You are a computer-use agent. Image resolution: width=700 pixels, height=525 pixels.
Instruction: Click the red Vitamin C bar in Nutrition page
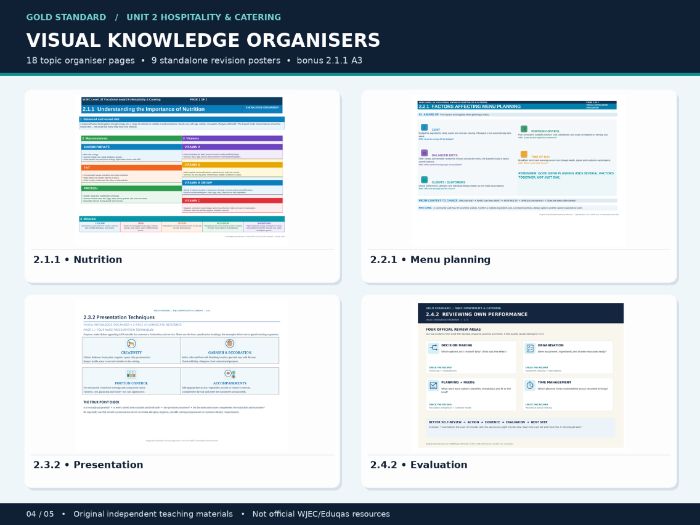coord(232,201)
